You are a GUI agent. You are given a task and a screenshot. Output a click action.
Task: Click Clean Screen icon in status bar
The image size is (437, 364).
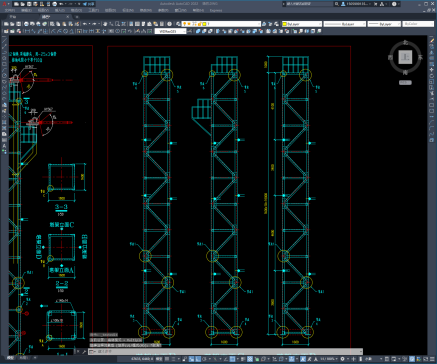426,359
